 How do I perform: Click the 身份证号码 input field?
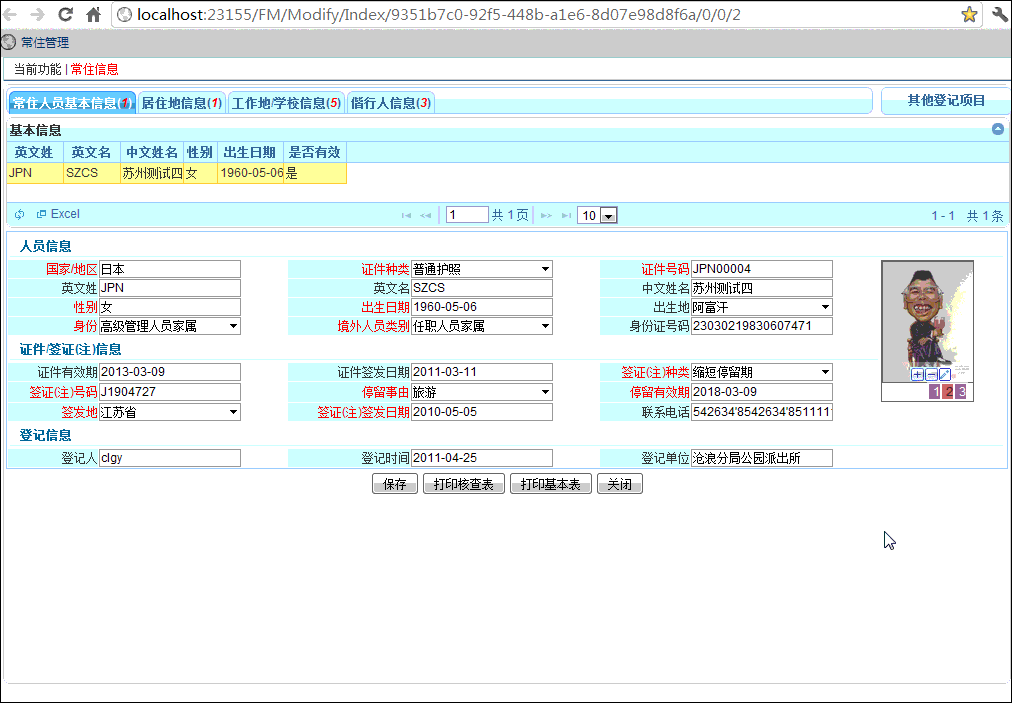(x=762, y=327)
